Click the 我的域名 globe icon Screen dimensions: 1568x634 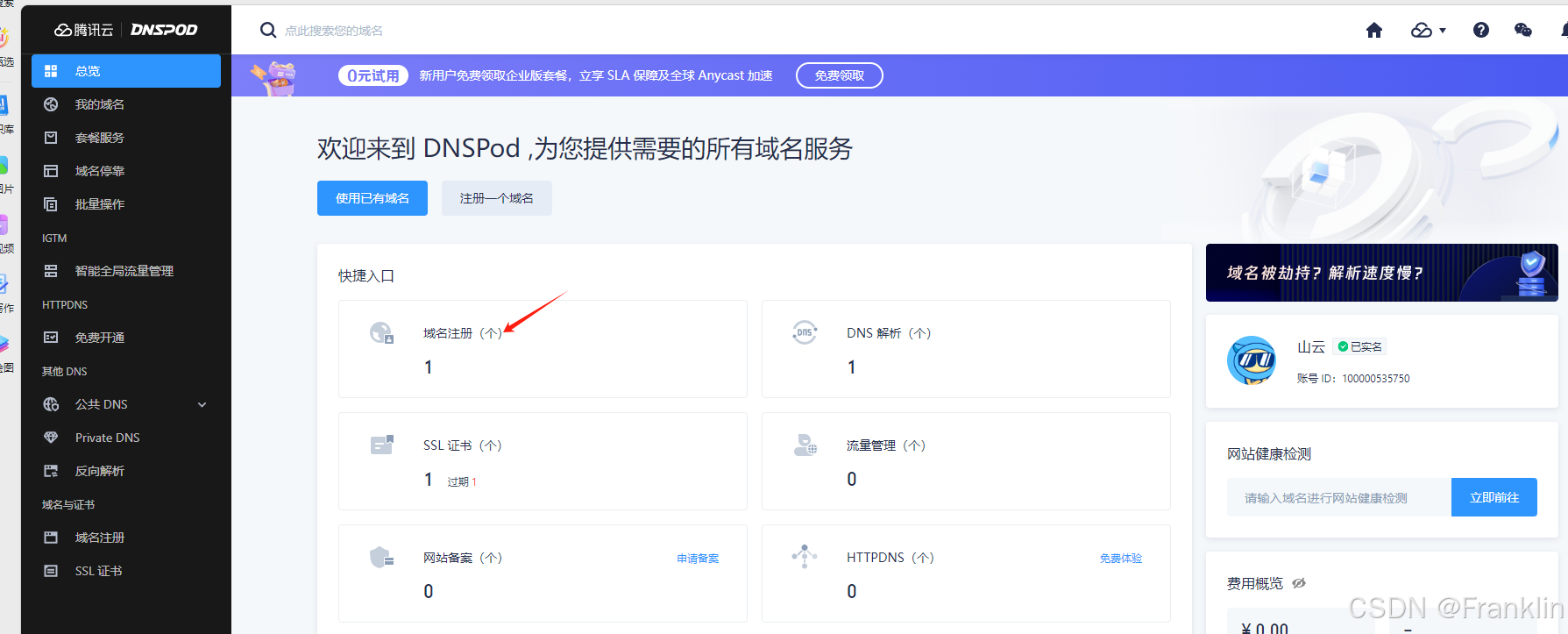tap(51, 104)
